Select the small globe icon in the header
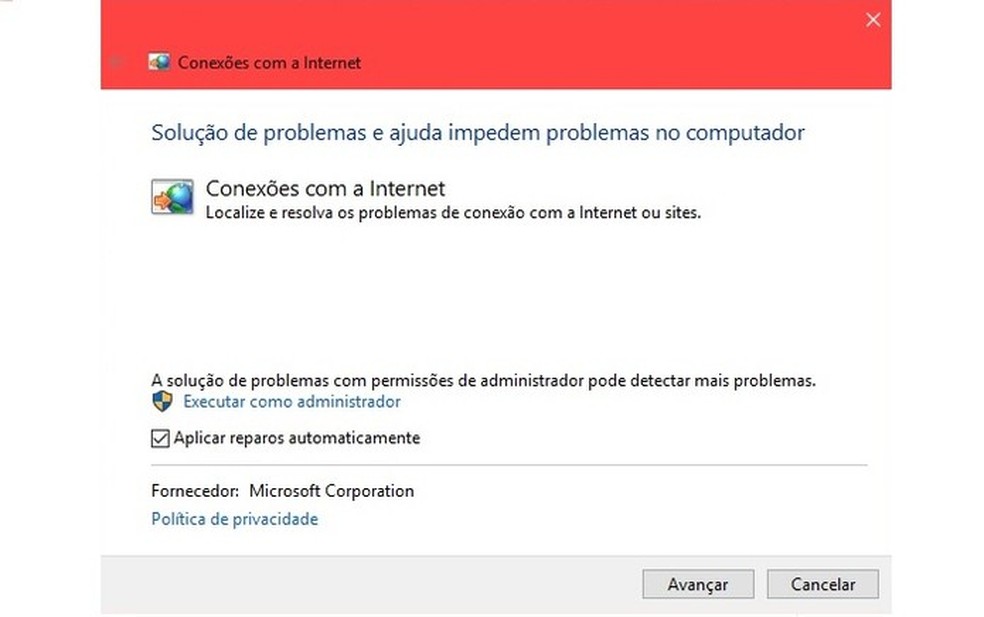984x617 pixels. tap(158, 61)
